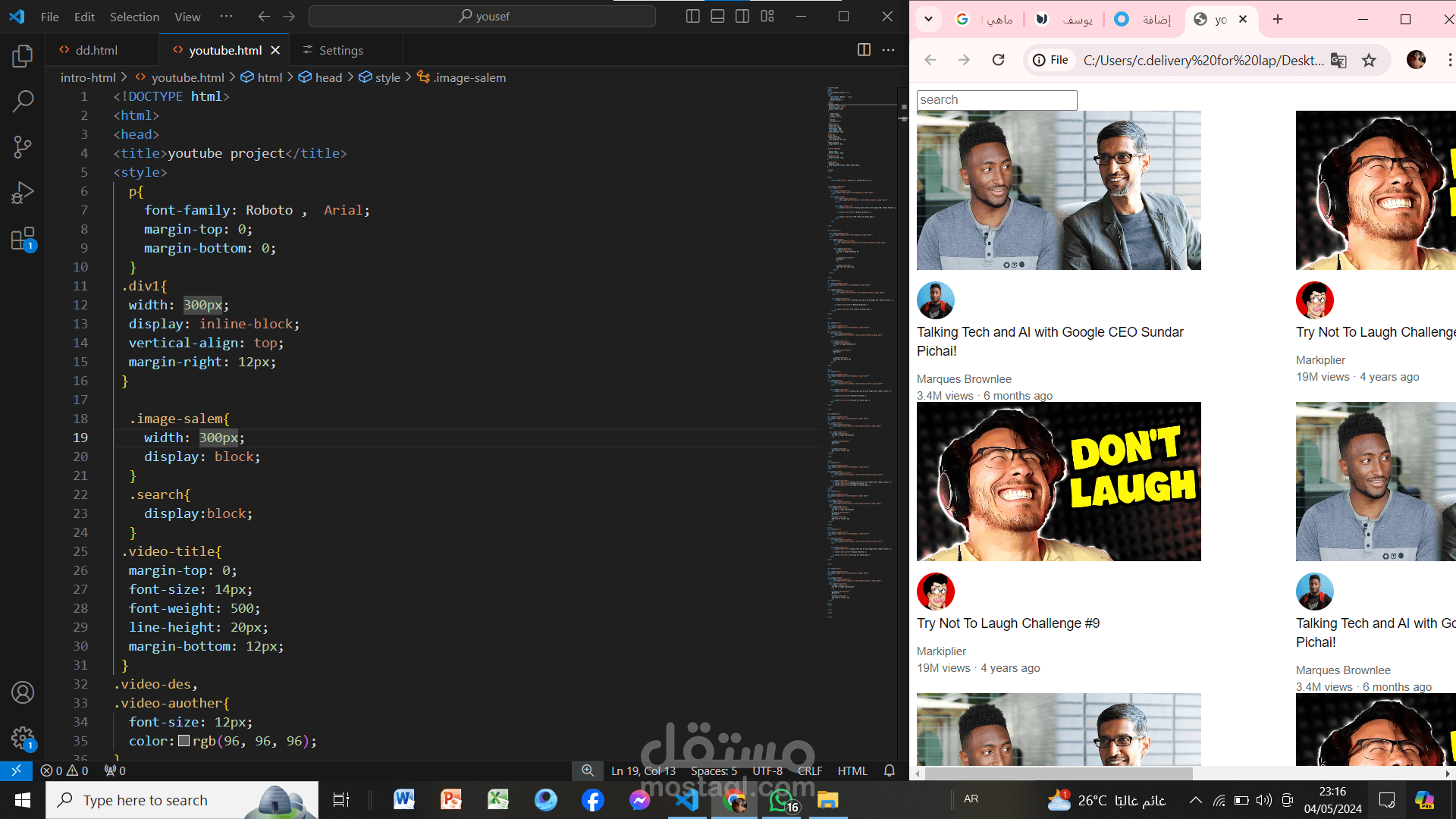Click the code minimap in the editor
1456x819 pixels.
coord(861,353)
